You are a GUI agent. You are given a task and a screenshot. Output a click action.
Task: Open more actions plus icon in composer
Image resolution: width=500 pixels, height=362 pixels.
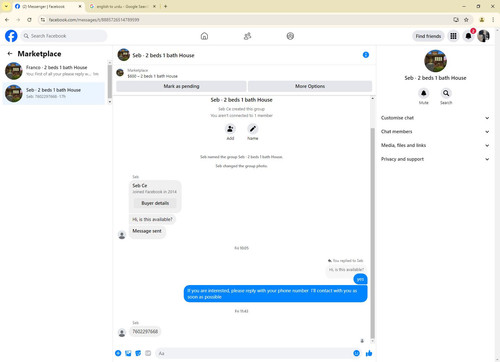118,353
